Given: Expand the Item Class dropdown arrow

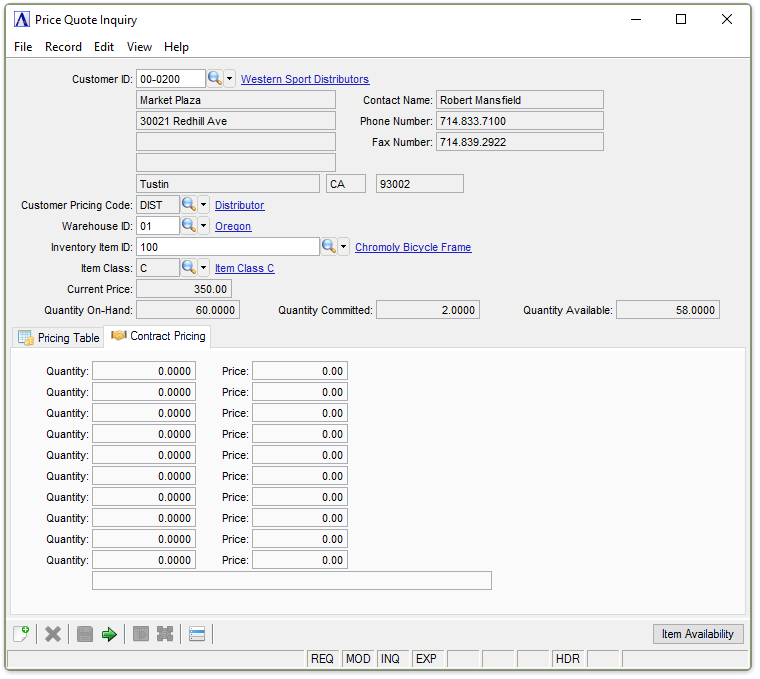Looking at the screenshot, I should [203, 268].
